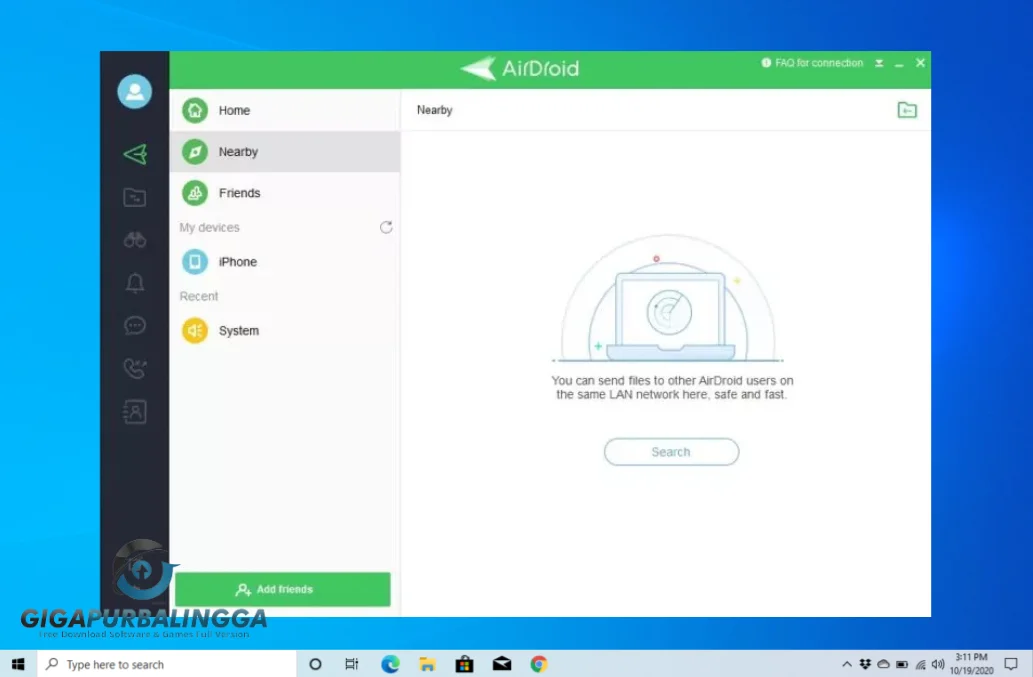Open the Contacts icon in sidebar
This screenshot has width=1033, height=677.
134,412
